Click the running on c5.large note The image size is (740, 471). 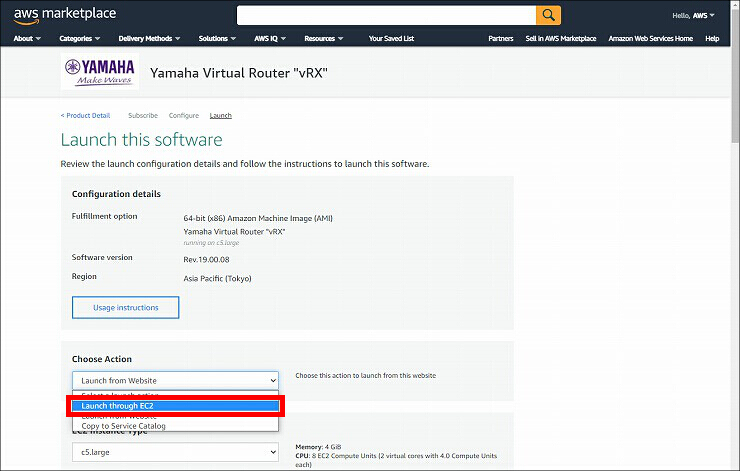(211, 243)
